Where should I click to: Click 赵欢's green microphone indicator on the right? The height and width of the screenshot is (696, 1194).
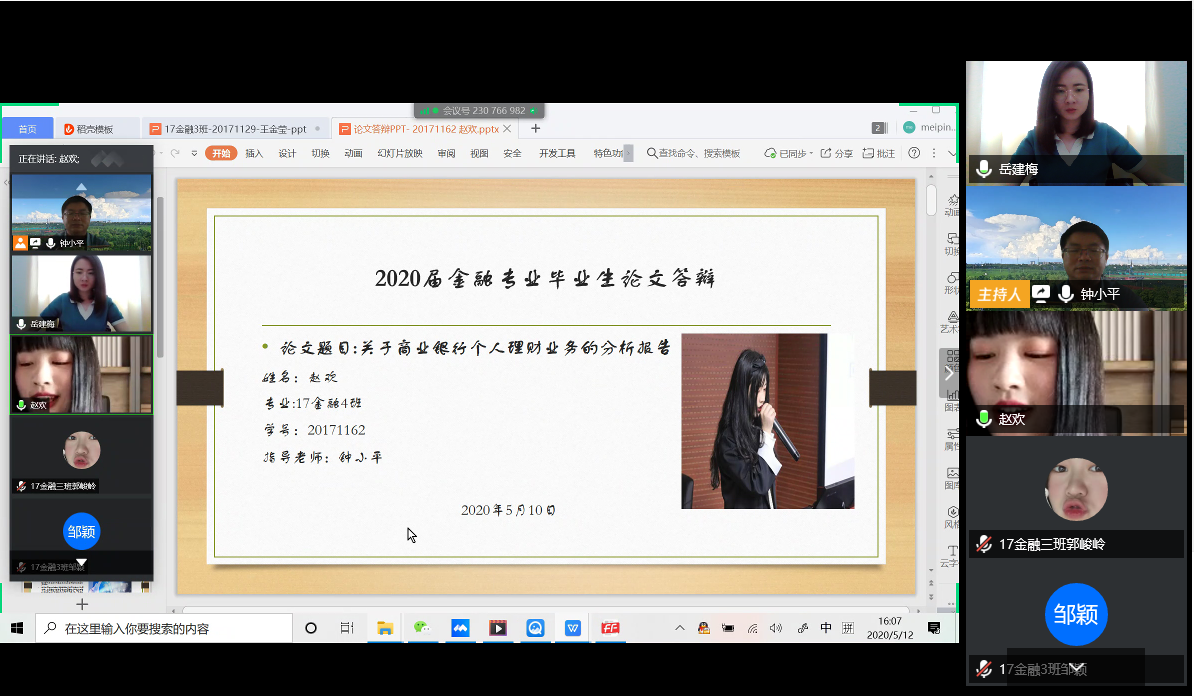point(984,419)
